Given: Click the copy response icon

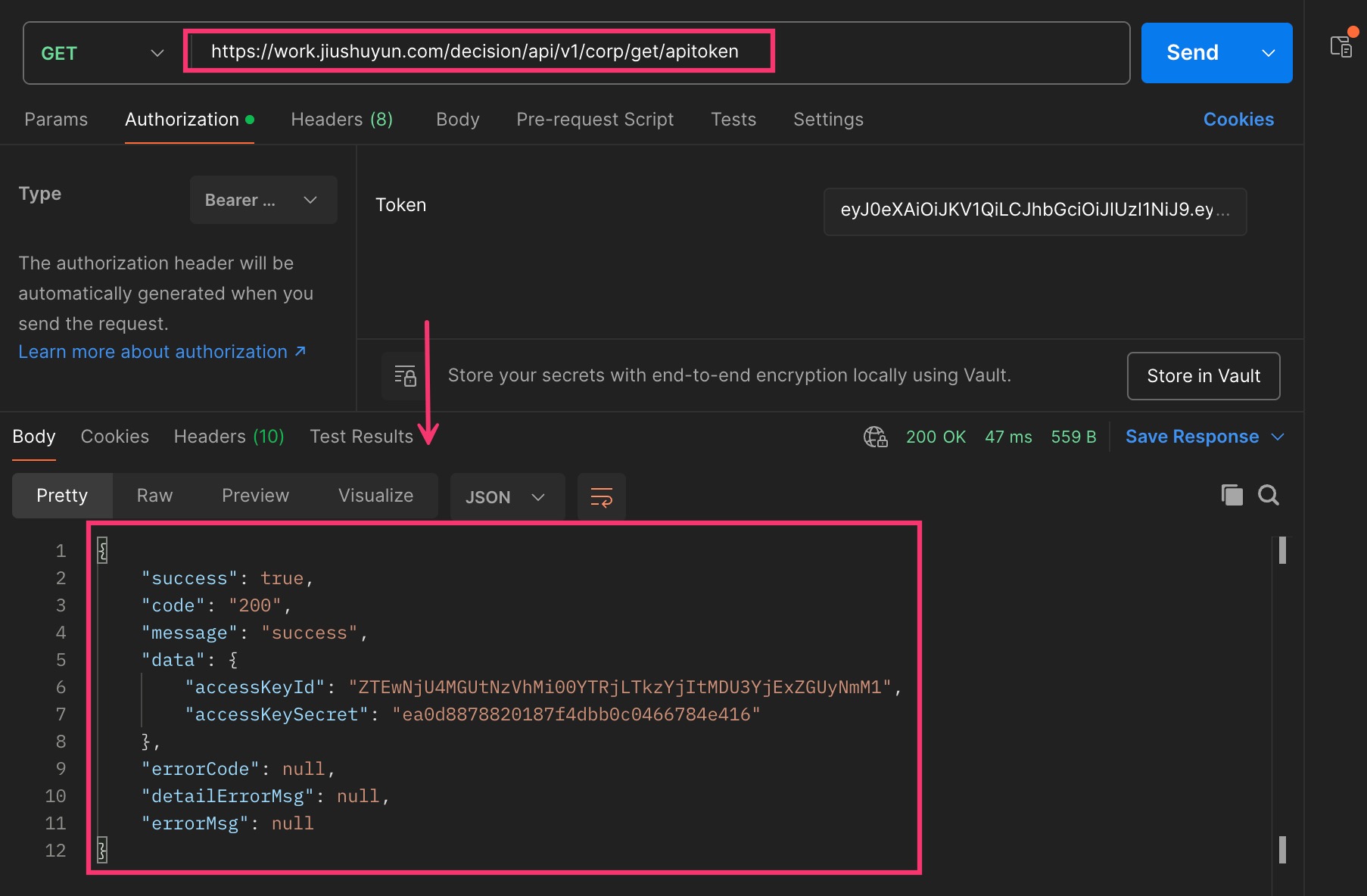Looking at the screenshot, I should coord(1232,496).
